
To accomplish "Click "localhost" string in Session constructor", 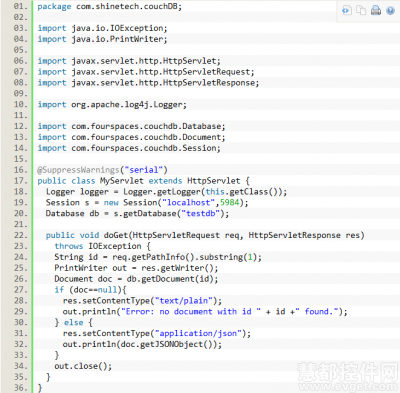I will 188,203.
